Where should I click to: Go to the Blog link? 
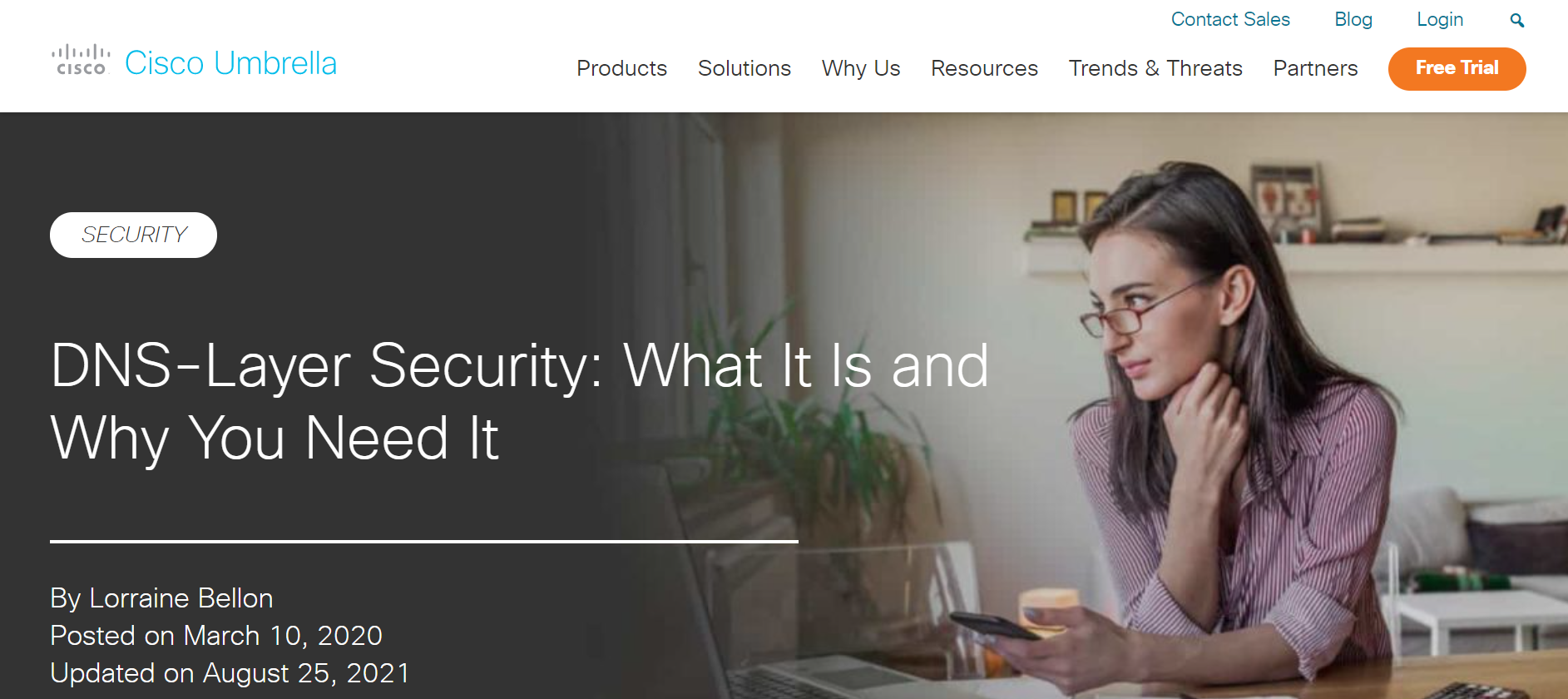1353,19
